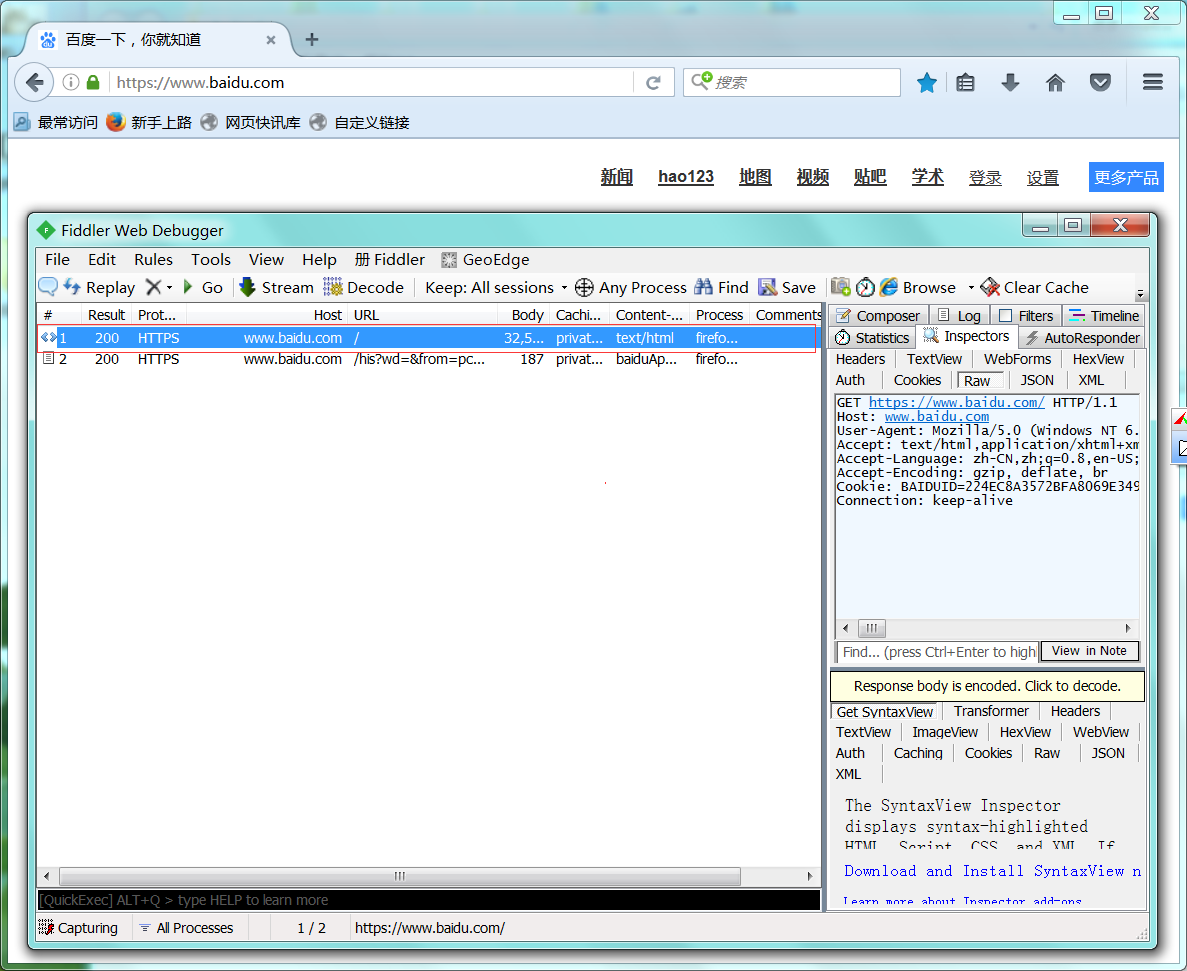Switch to Timeline tab
This screenshot has width=1187, height=971.
click(x=1104, y=316)
